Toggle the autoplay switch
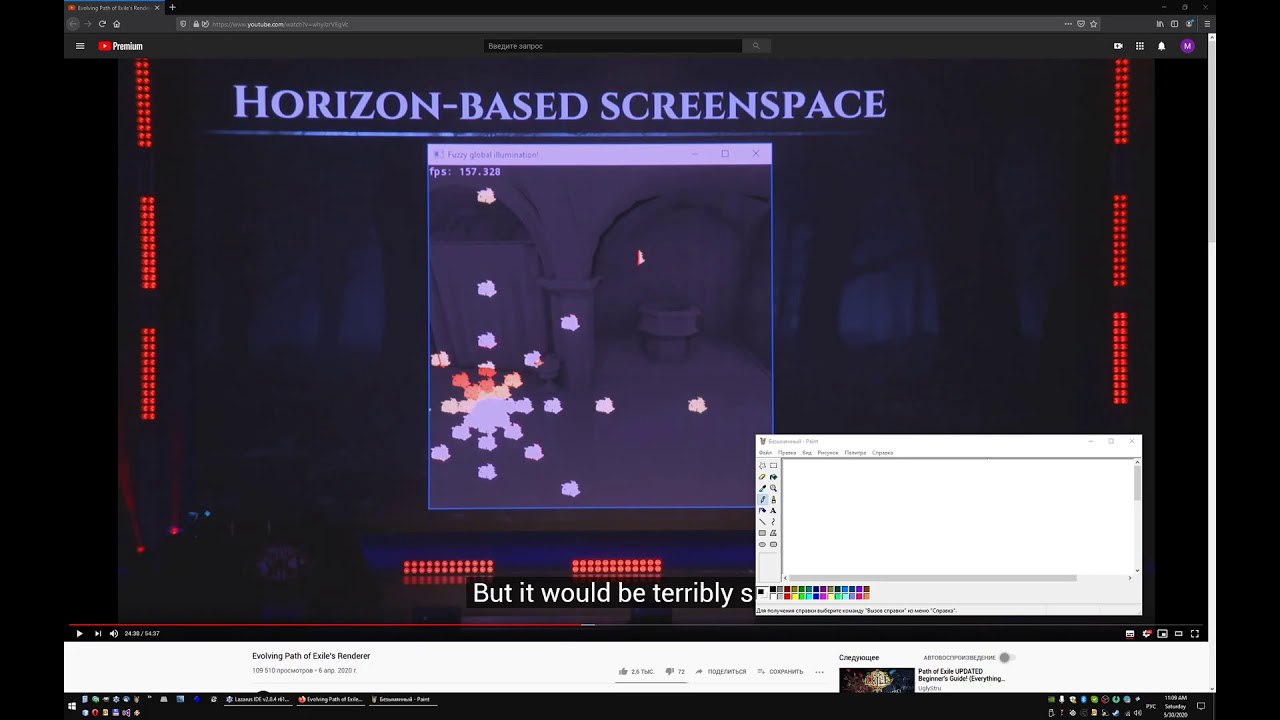The height and width of the screenshot is (720, 1280). (x=1006, y=657)
